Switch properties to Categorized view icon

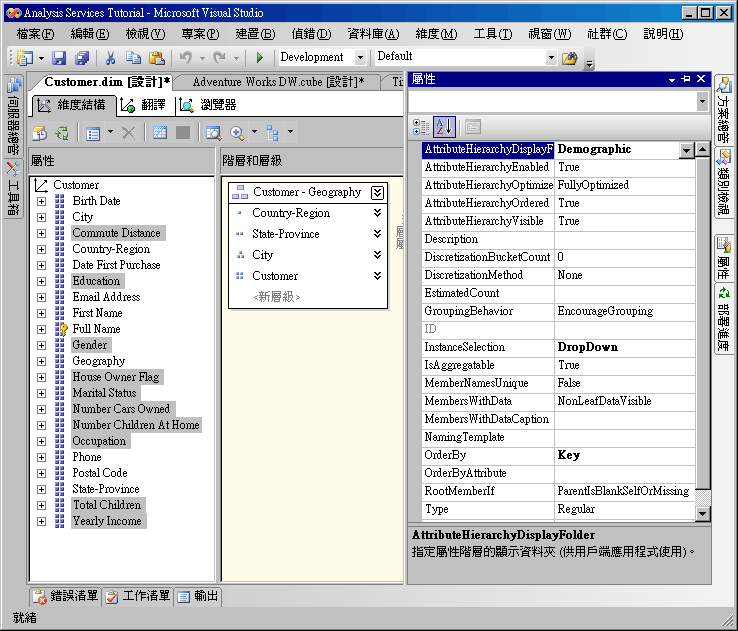421,127
